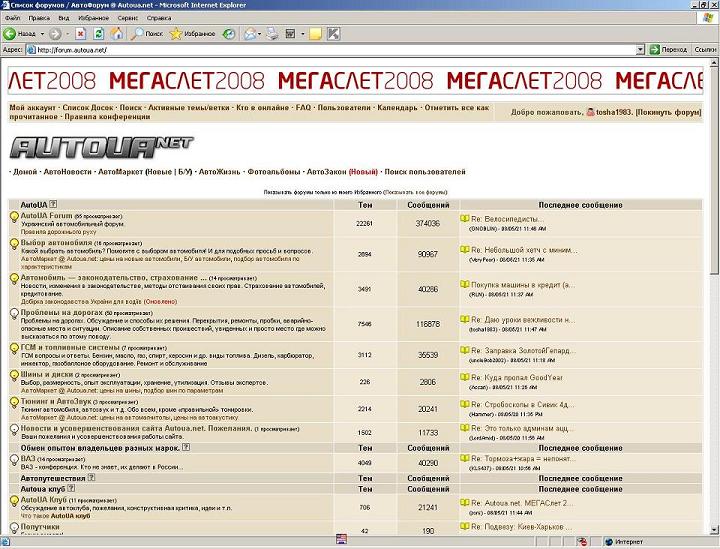This screenshot has height=549, width=720.
Task: Toggle the box next to Autoua клуб category
Action: coord(69,490)
